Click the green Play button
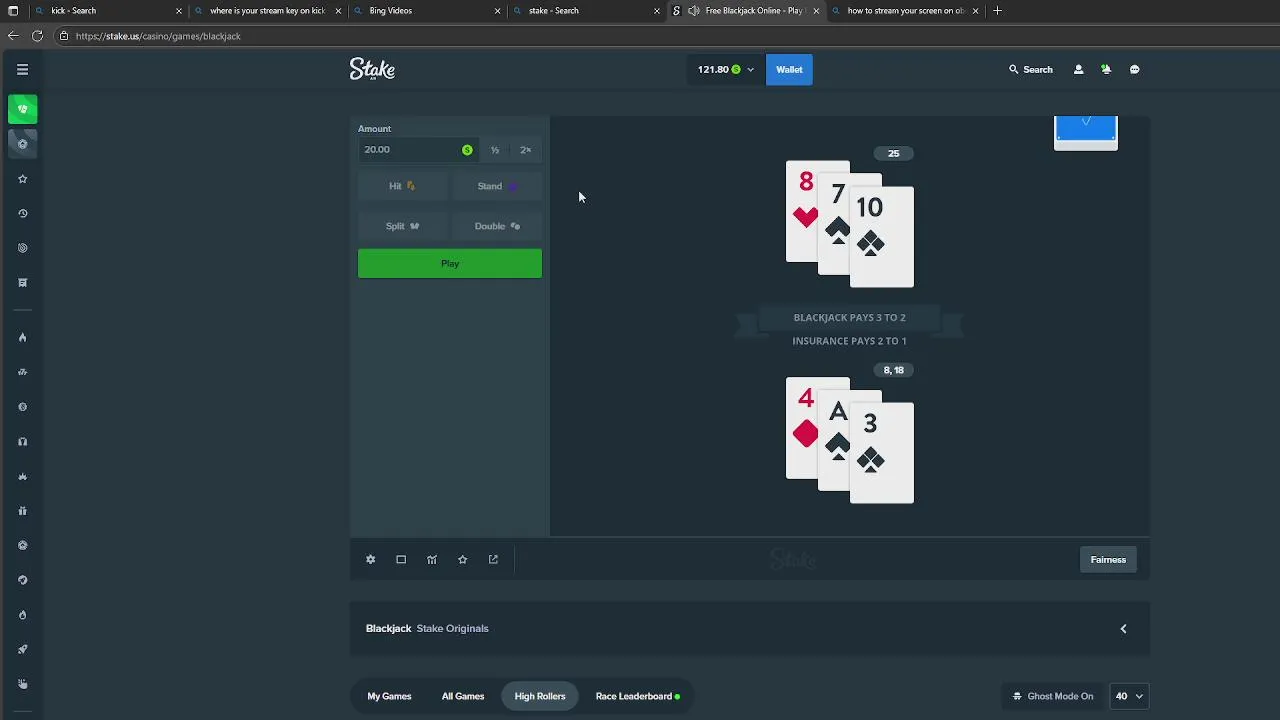The height and width of the screenshot is (720, 1280). 450,264
